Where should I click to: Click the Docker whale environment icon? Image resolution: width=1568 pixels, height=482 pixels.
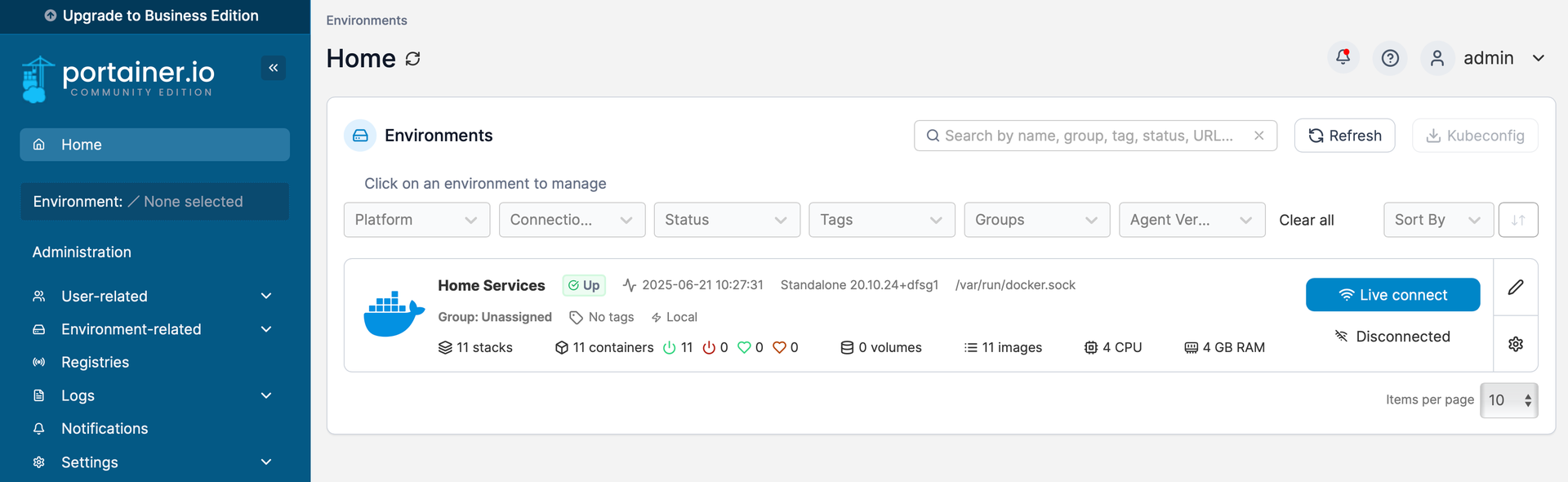(394, 315)
